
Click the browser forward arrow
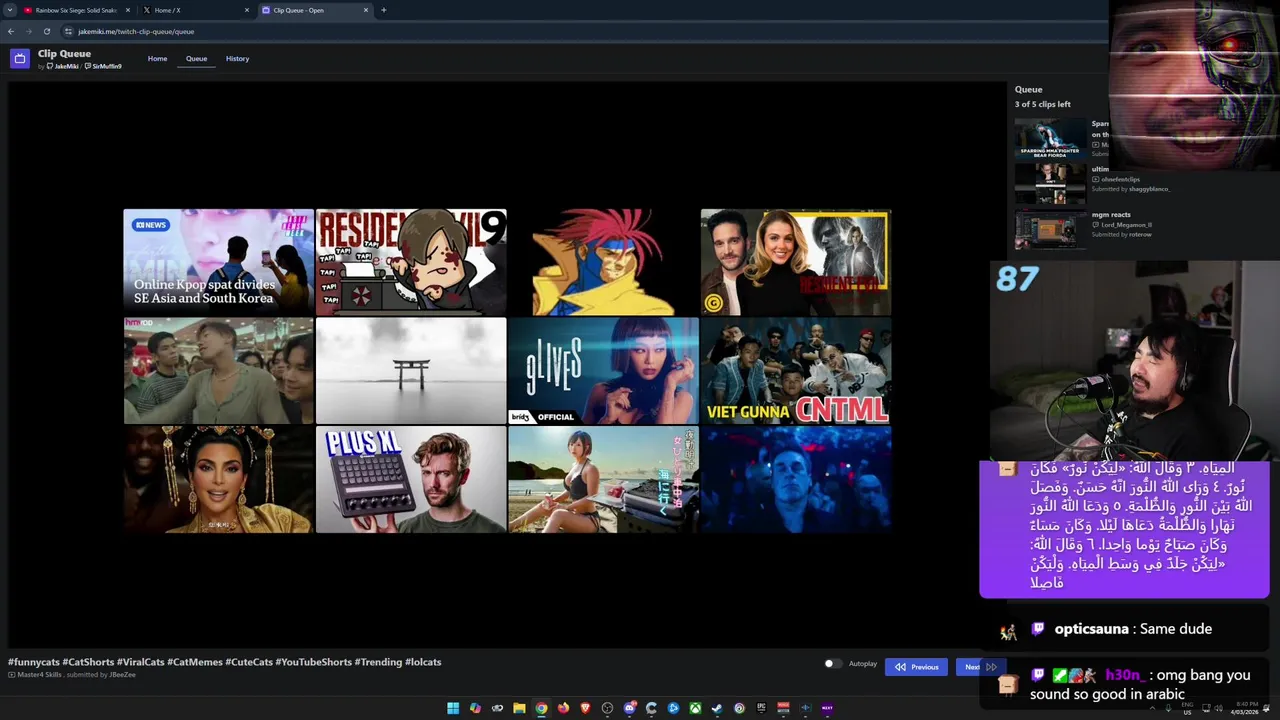(x=28, y=31)
